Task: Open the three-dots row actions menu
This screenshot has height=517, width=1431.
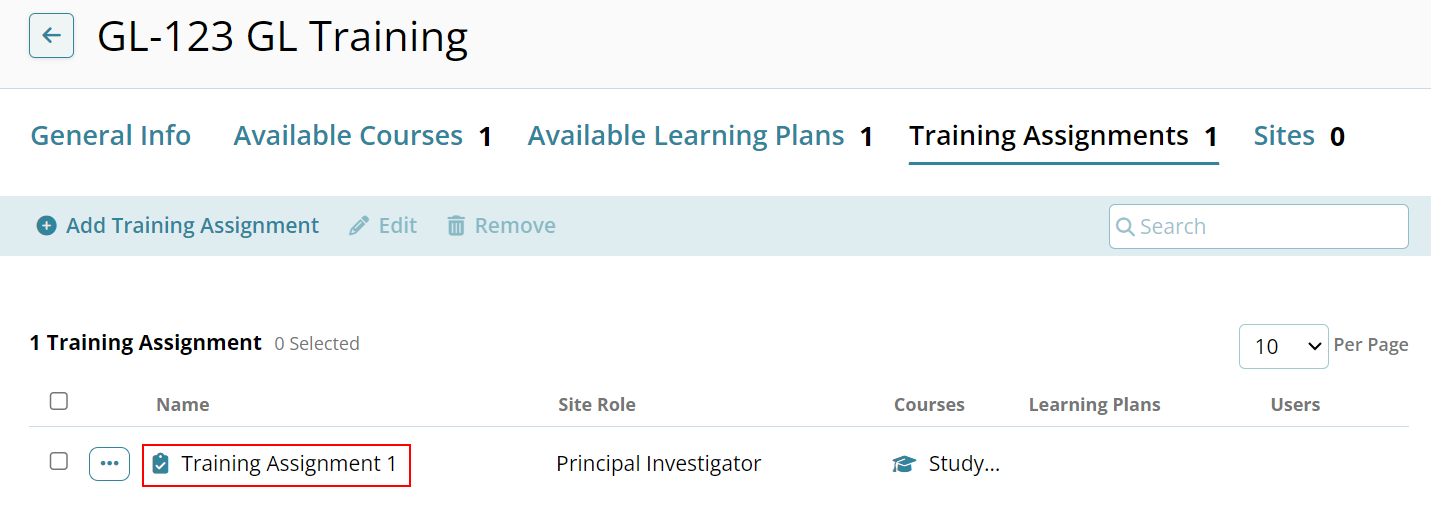Action: [x=109, y=464]
